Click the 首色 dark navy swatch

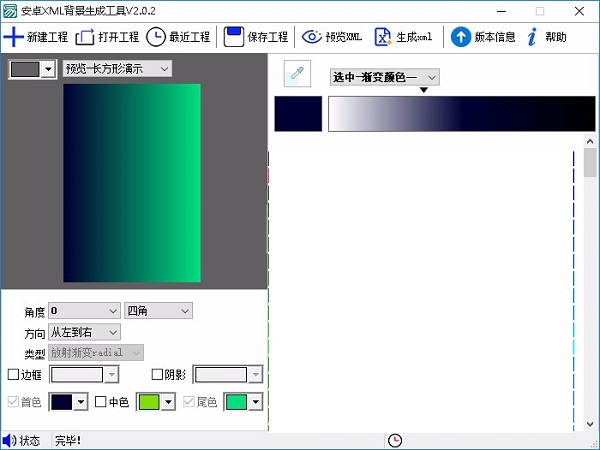coord(62,402)
